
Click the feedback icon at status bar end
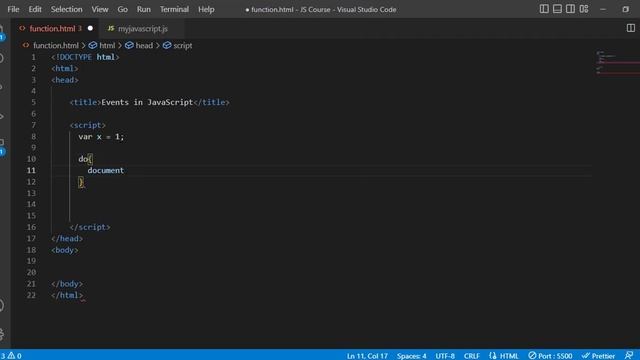tap(629, 356)
